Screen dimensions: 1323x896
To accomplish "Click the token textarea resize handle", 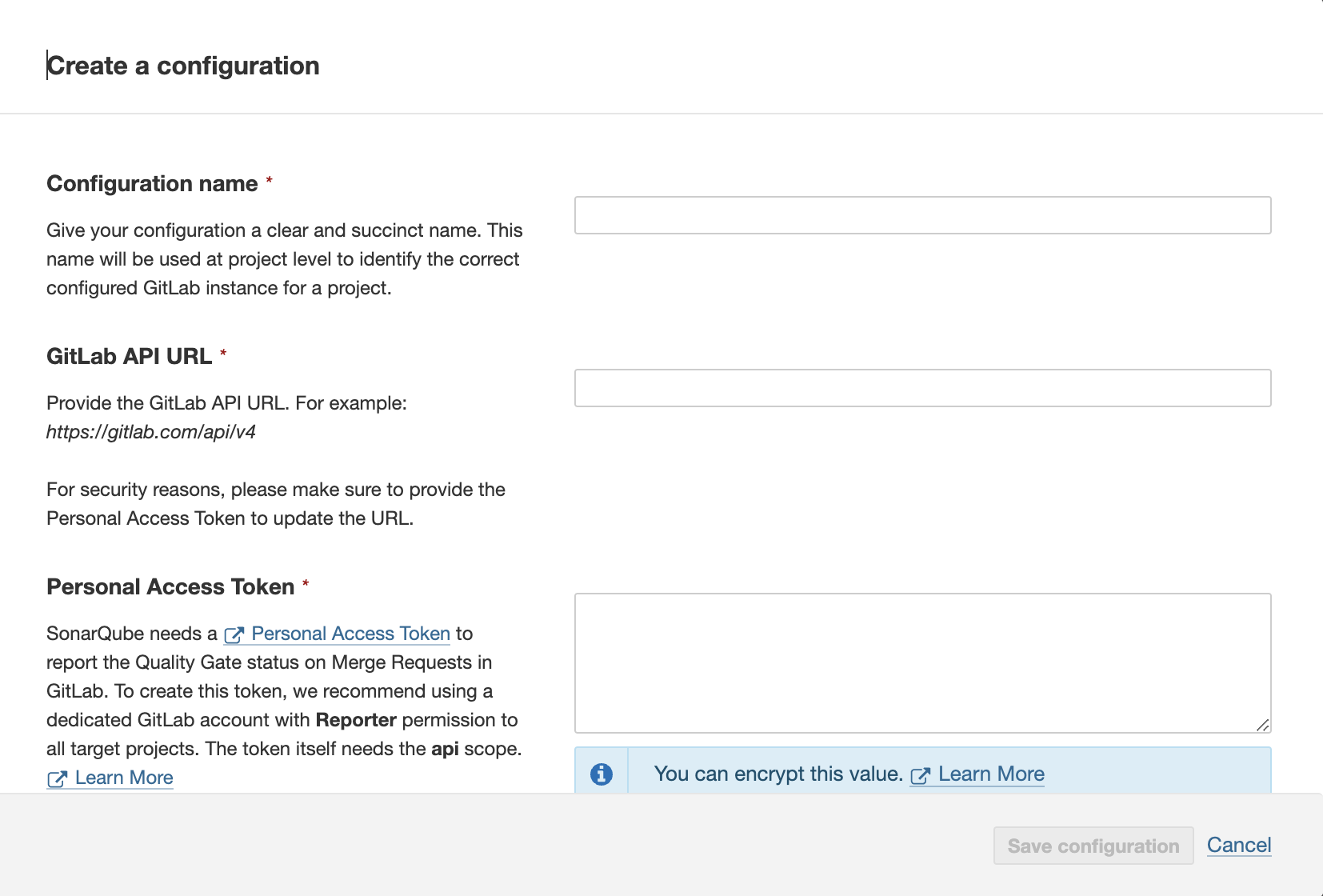I will [1262, 725].
